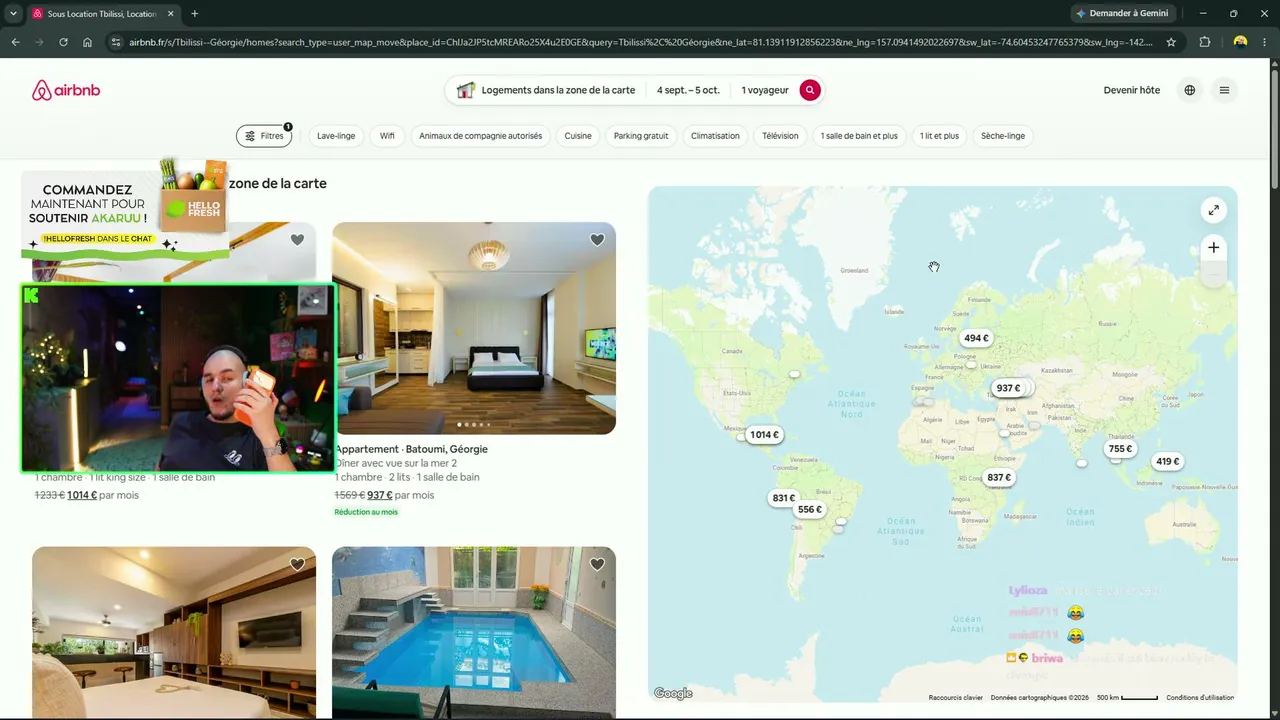Open Appartement · Batoumi, Géorgie listing title

[411, 449]
